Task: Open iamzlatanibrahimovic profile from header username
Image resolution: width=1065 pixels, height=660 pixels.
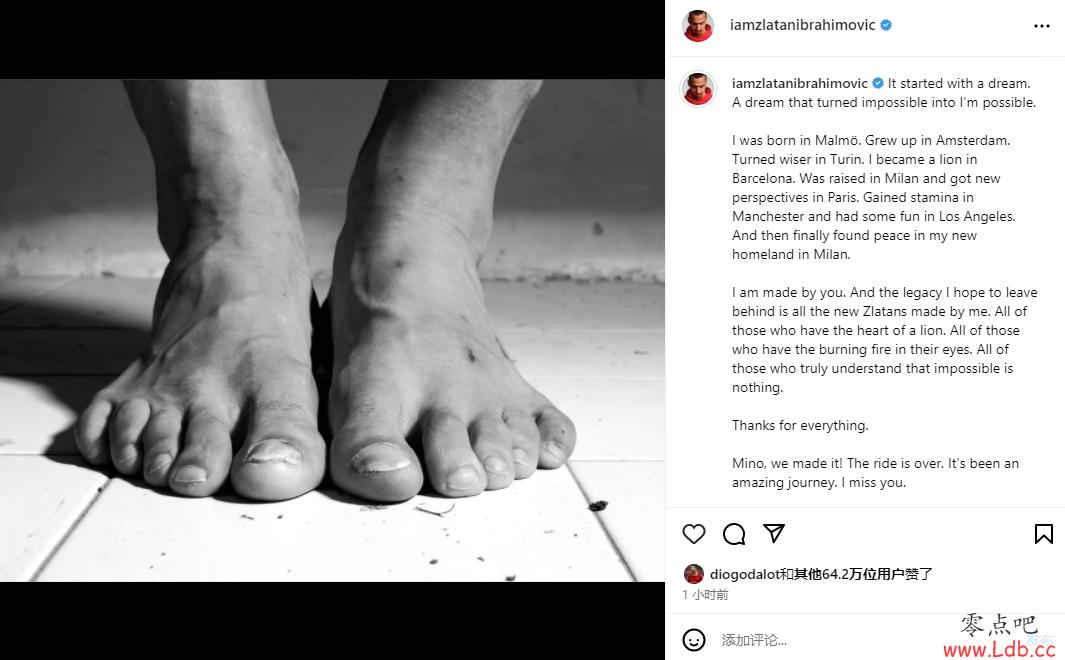Action: (x=802, y=25)
